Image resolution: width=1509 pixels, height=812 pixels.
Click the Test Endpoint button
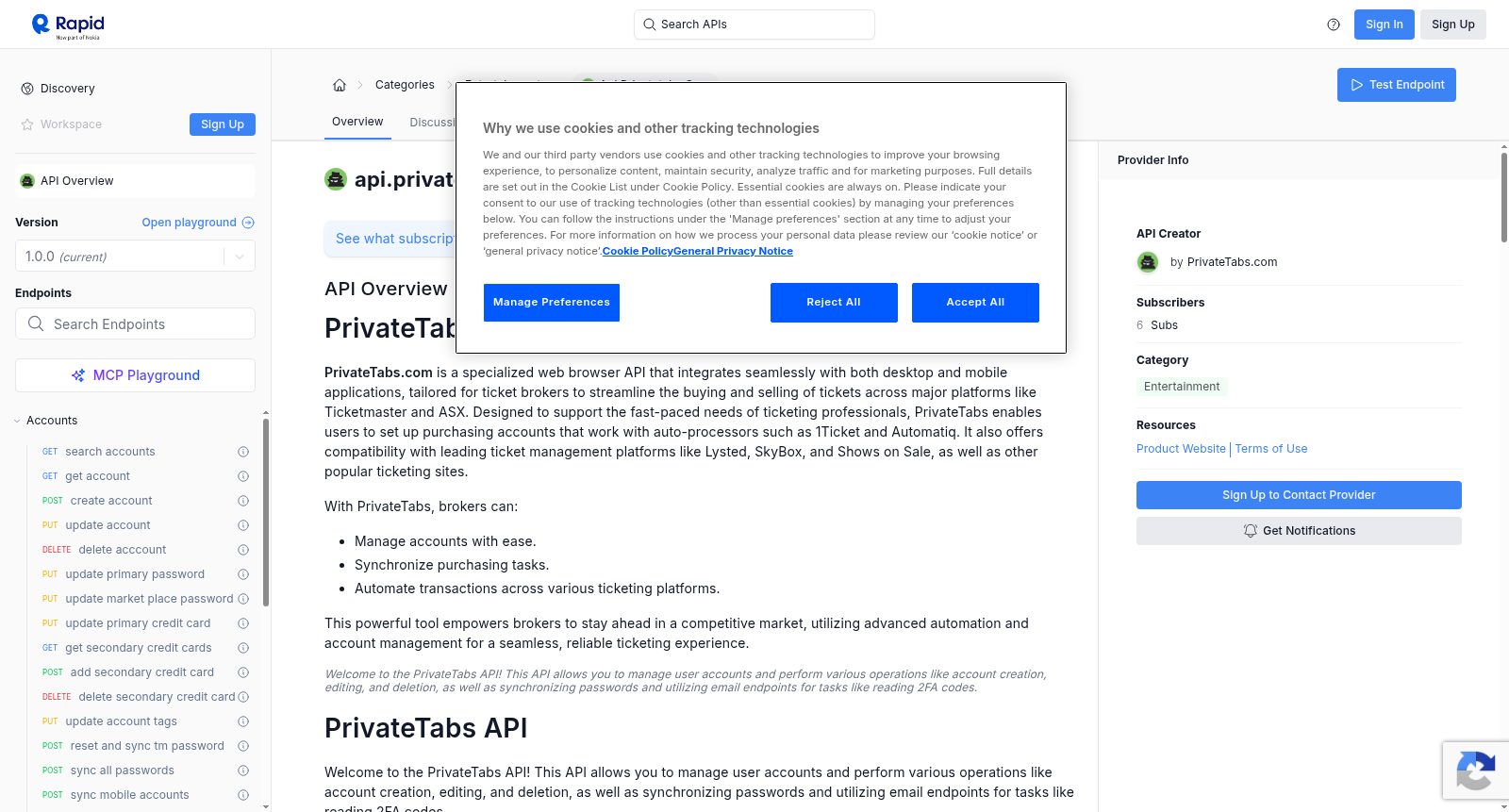tap(1397, 85)
